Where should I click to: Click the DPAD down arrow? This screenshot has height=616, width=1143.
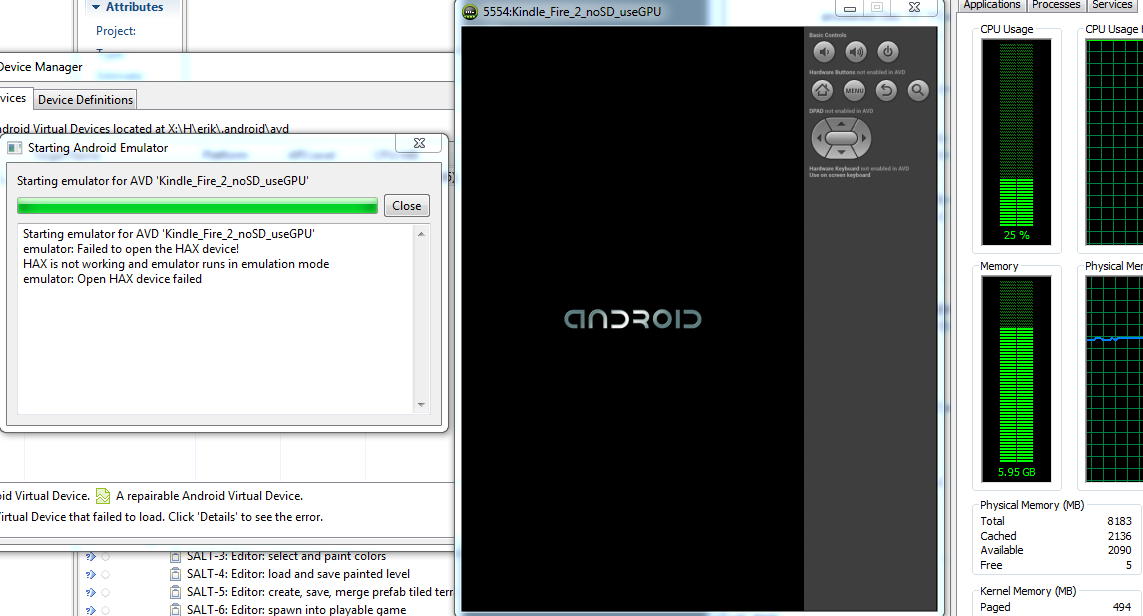(x=841, y=152)
